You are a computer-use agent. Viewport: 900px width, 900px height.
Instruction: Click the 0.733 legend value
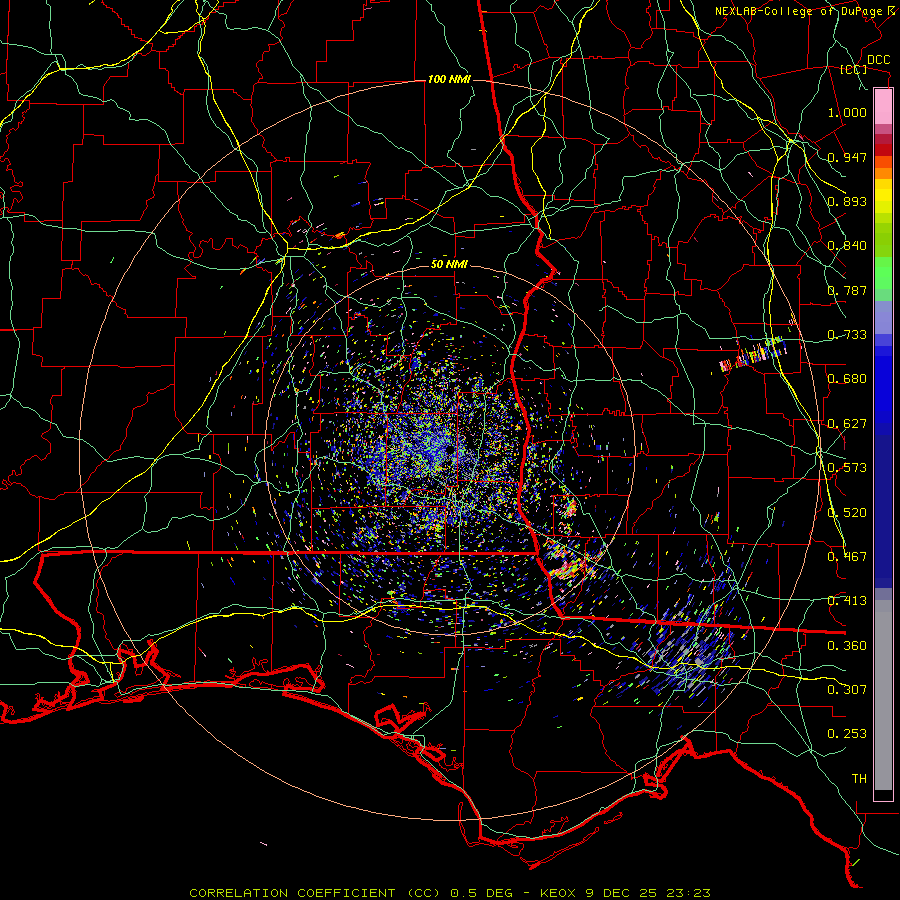[x=847, y=335]
